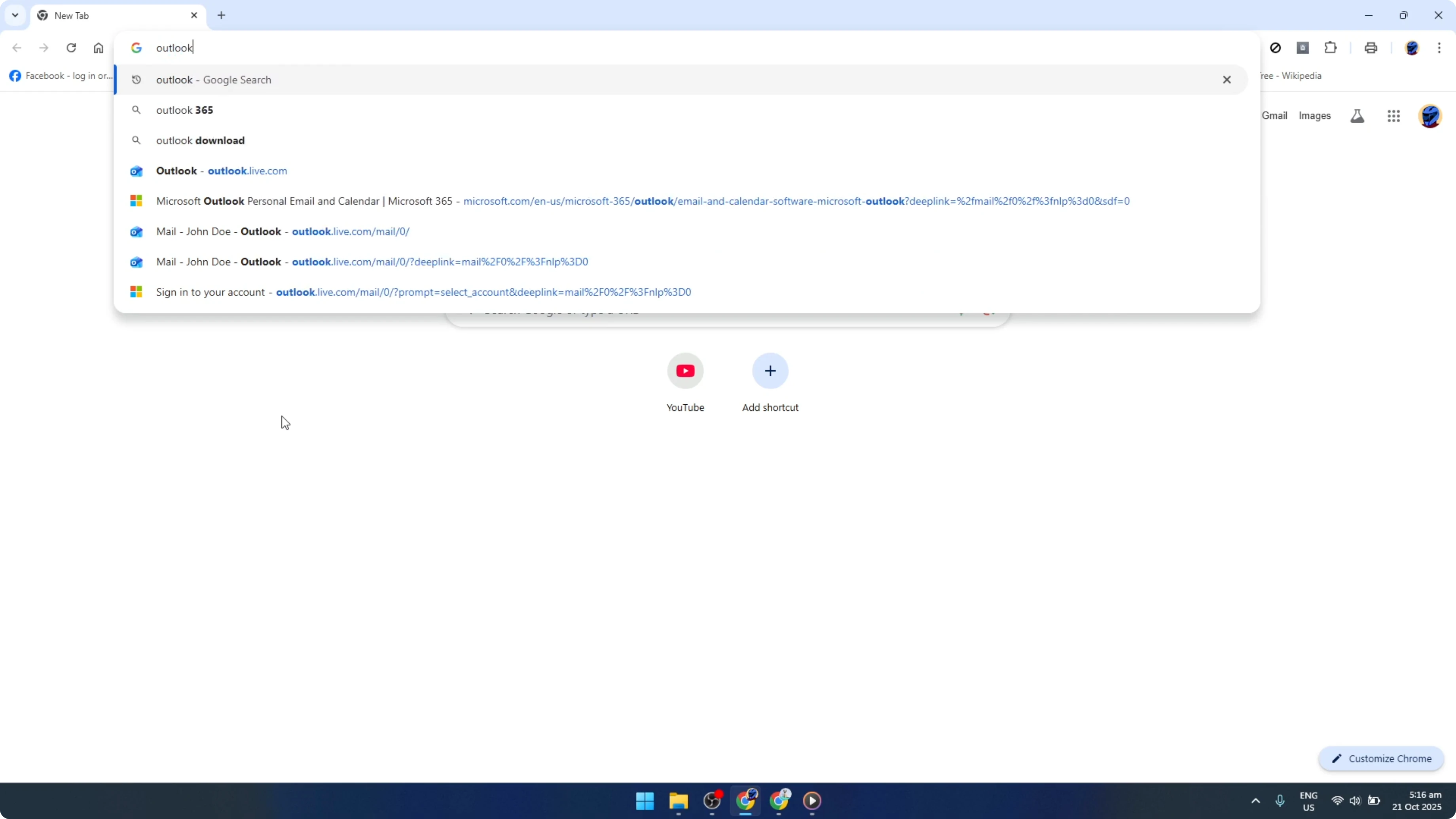This screenshot has width=1456, height=819.
Task: Open the Windows Start menu
Action: (645, 800)
